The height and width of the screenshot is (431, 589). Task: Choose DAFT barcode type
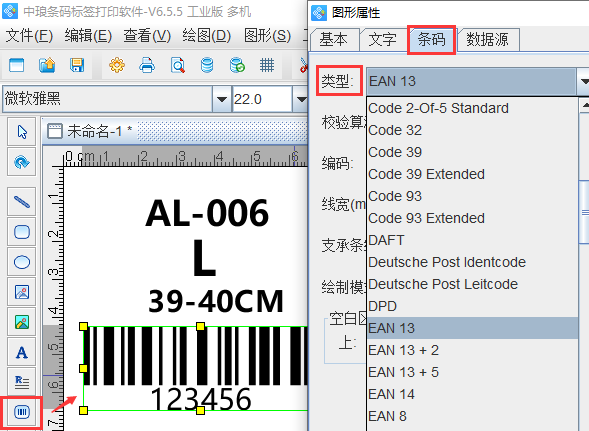[x=472, y=240]
